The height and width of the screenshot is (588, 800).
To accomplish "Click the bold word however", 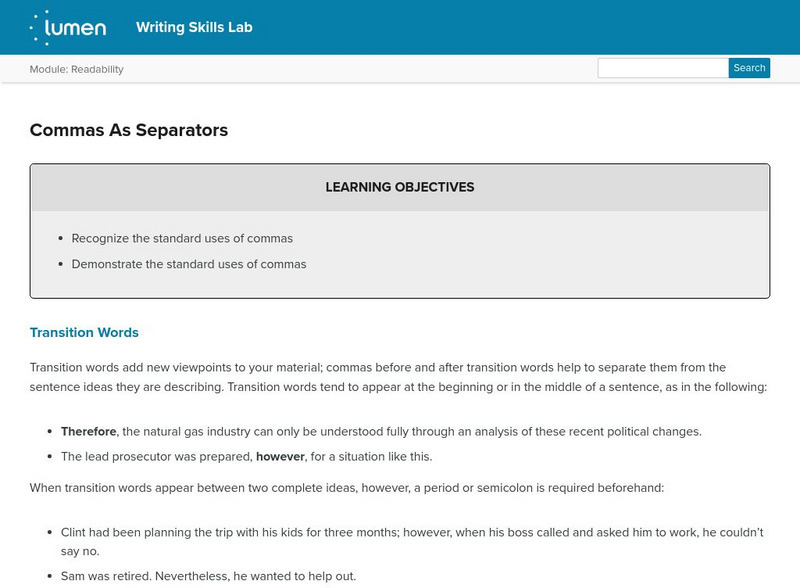I will coord(280,457).
